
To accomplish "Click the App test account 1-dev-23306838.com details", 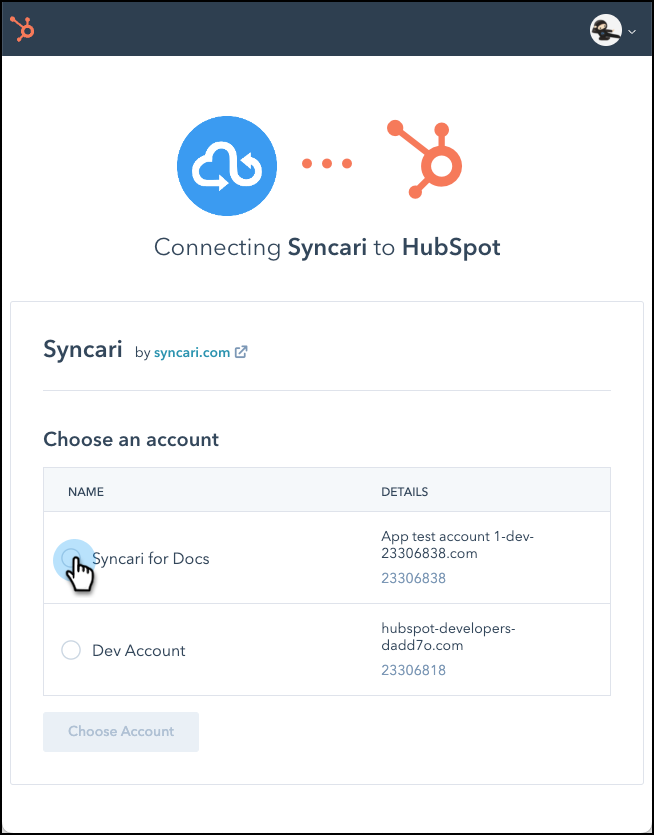I will (457, 545).
